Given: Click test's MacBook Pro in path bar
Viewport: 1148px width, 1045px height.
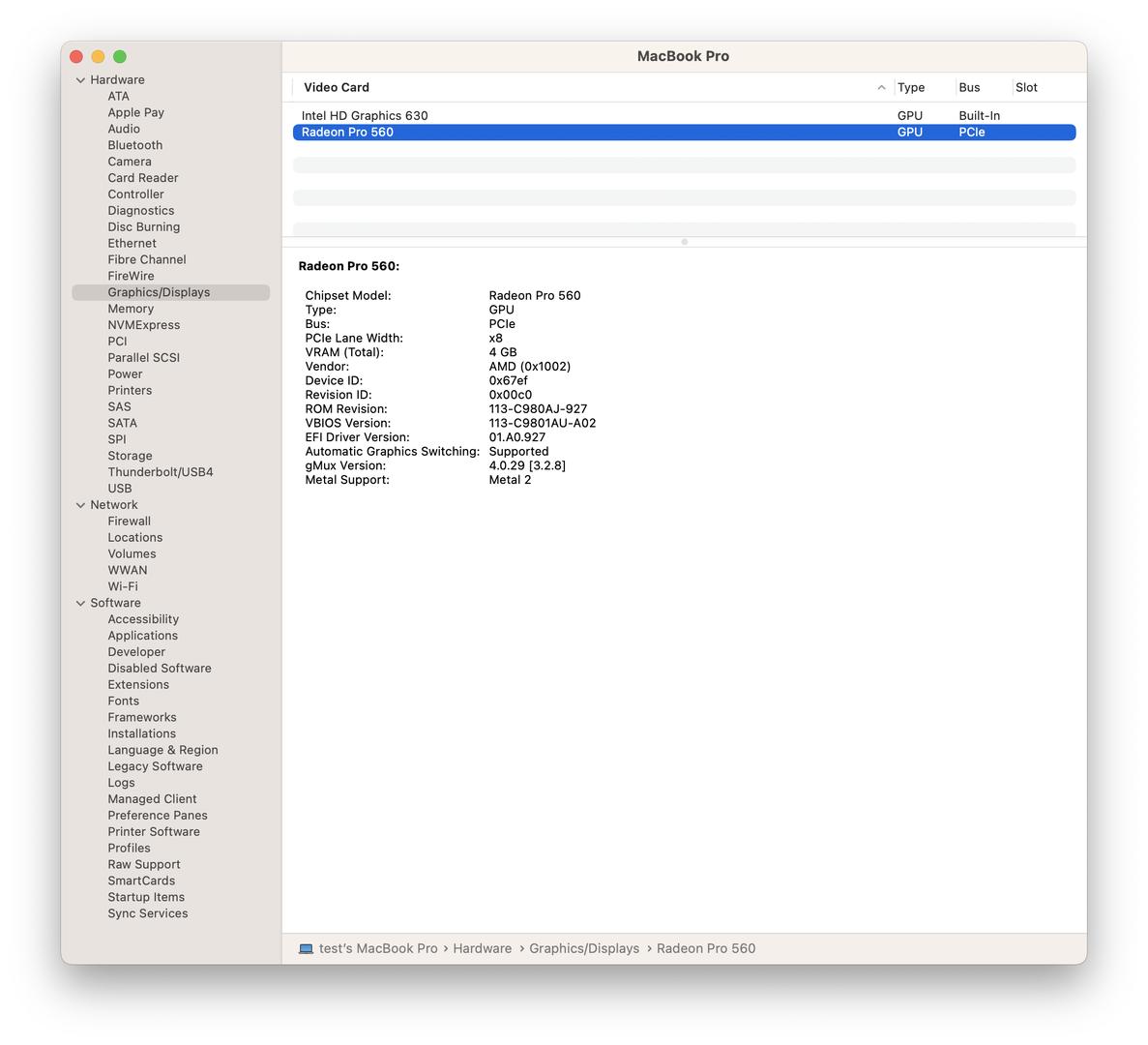Looking at the screenshot, I should pyautogui.click(x=378, y=948).
